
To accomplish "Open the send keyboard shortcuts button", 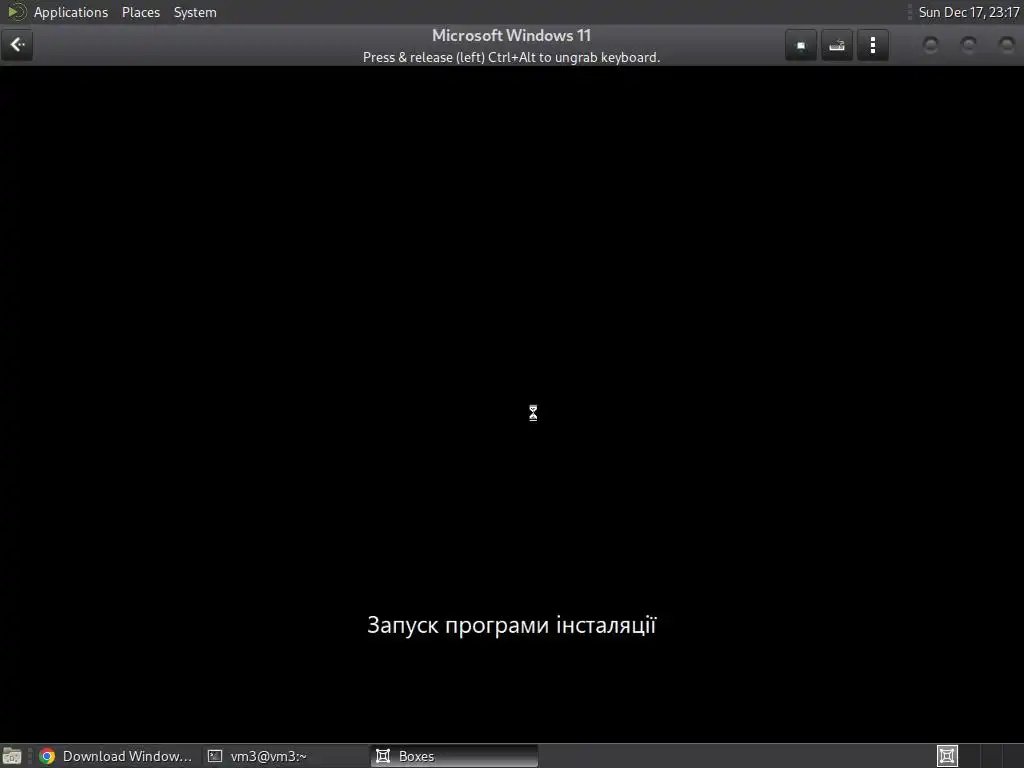I will (837, 45).
